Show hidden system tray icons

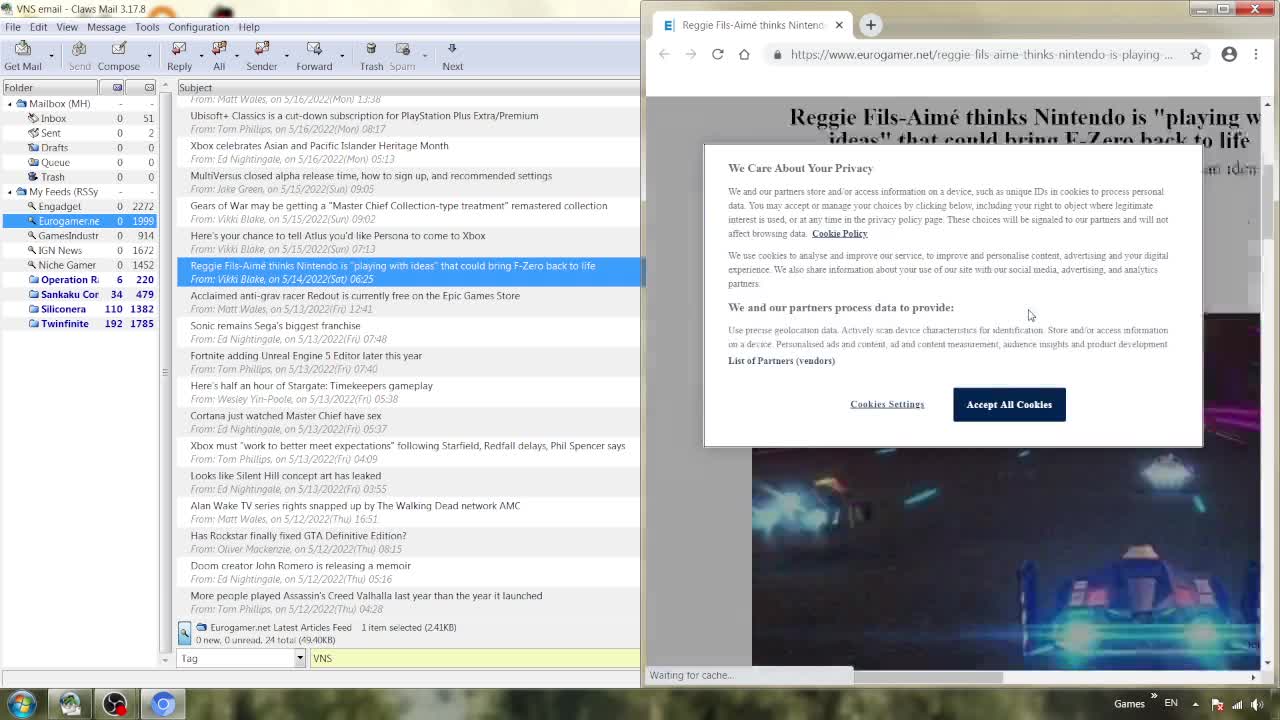click(1195, 704)
